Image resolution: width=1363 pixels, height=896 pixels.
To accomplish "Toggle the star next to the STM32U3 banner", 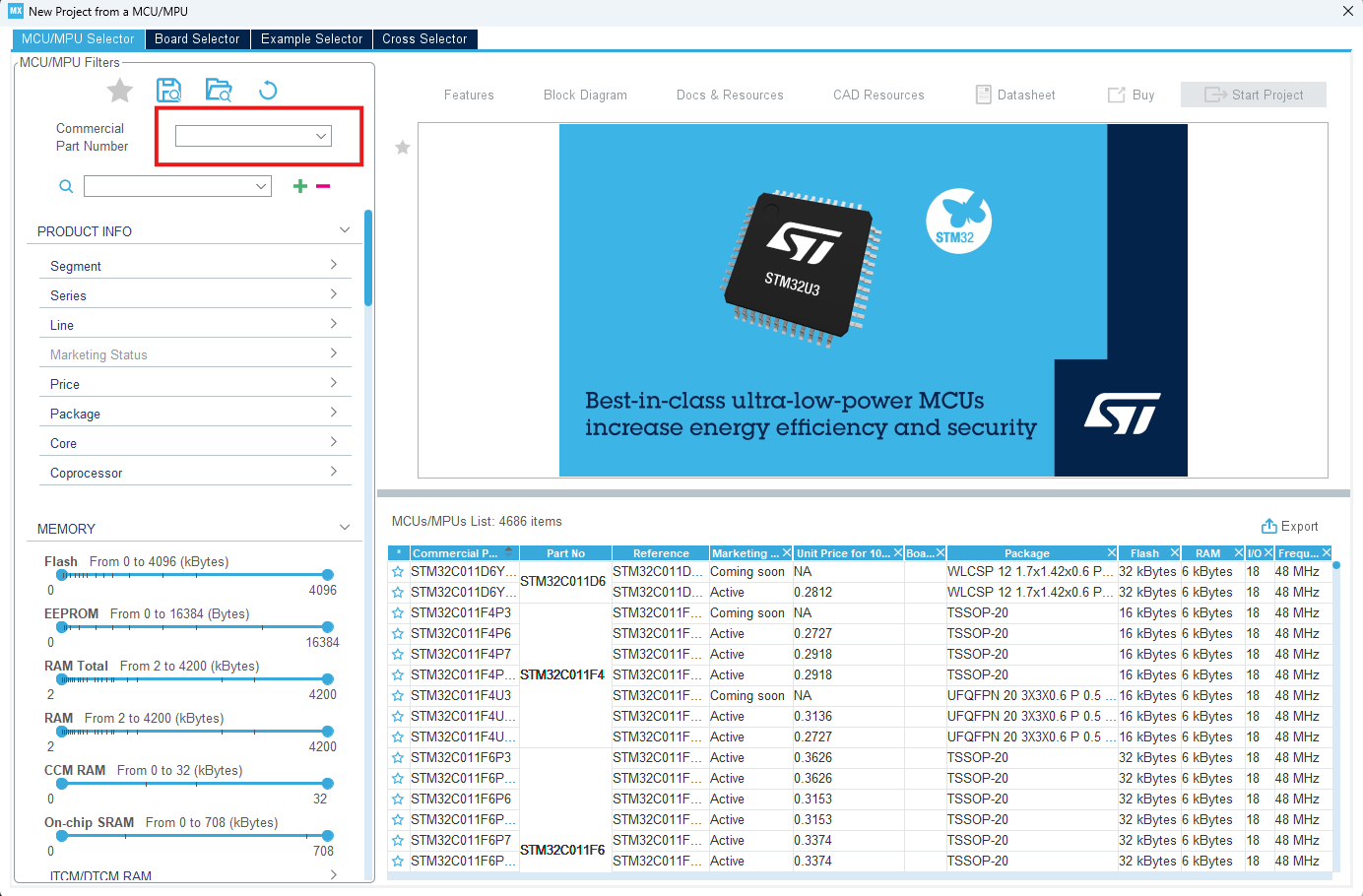I will [402, 147].
